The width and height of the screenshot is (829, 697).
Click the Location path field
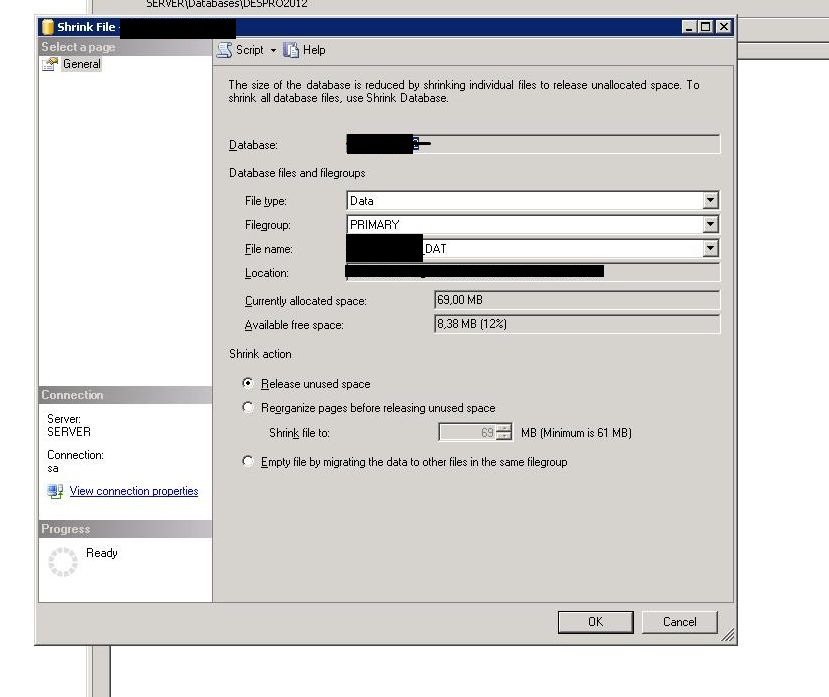coord(532,272)
